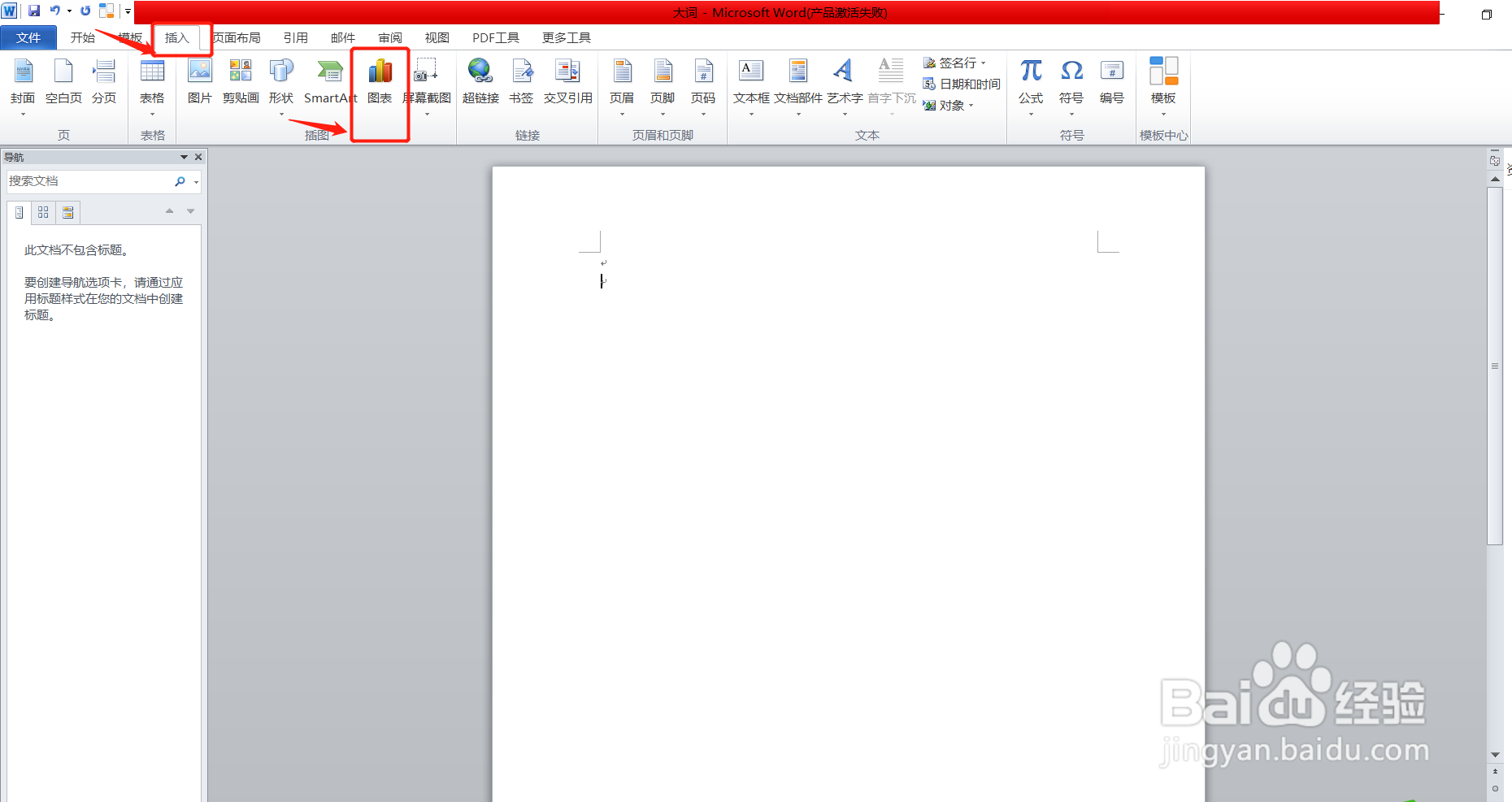Open navigation pane options dropdown

pos(185,157)
